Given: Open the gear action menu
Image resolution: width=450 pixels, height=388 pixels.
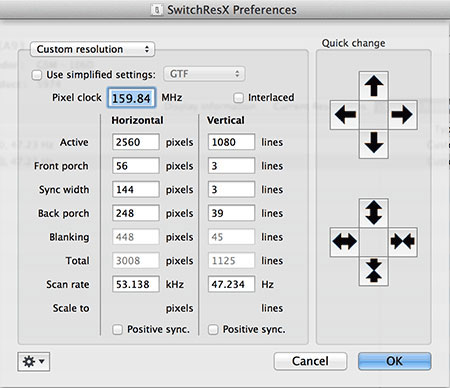Looking at the screenshot, I should pyautogui.click(x=34, y=362).
